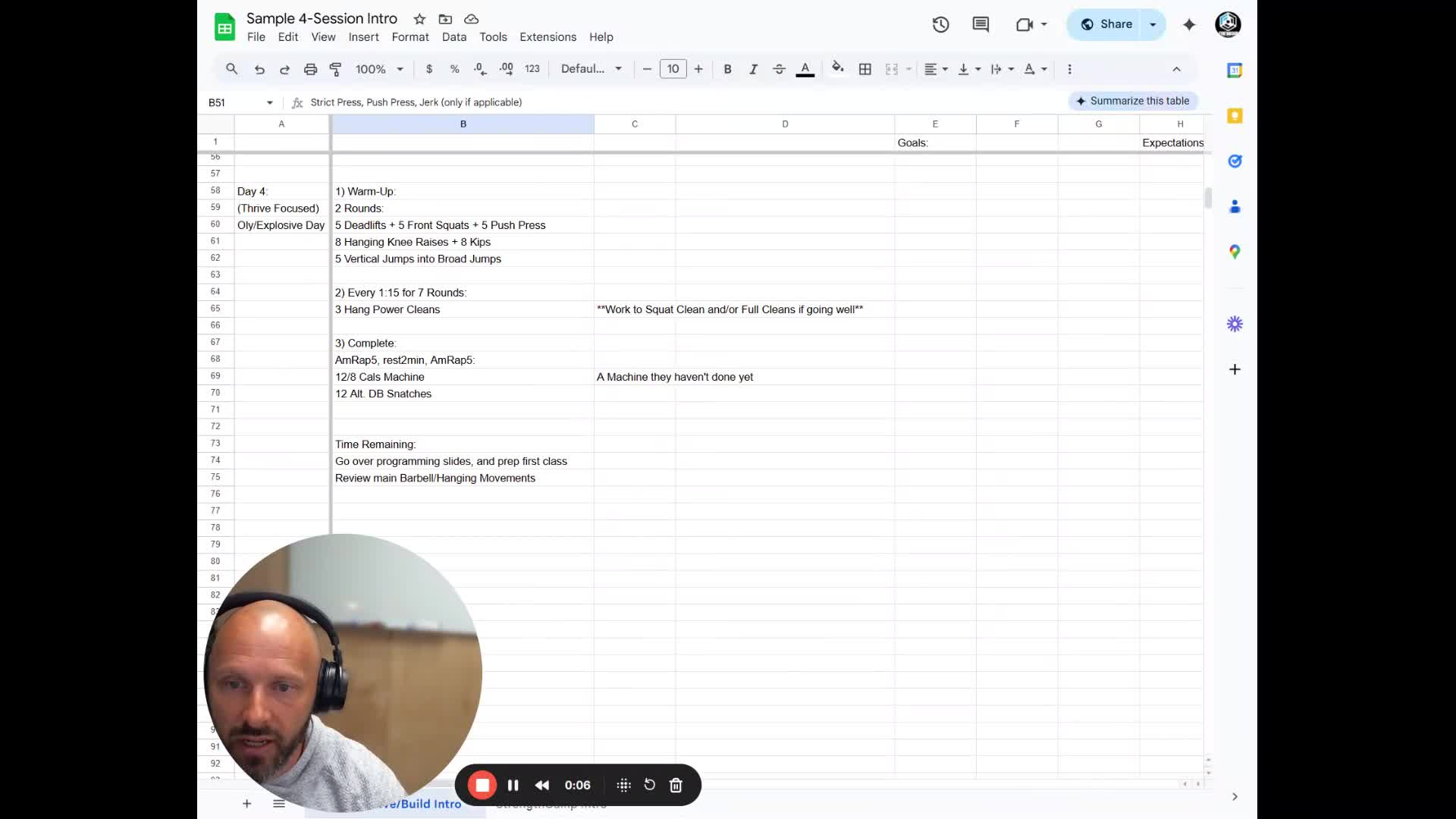Viewport: 1456px width, 819px height.
Task: Click the Share button
Action: pyautogui.click(x=1106, y=24)
